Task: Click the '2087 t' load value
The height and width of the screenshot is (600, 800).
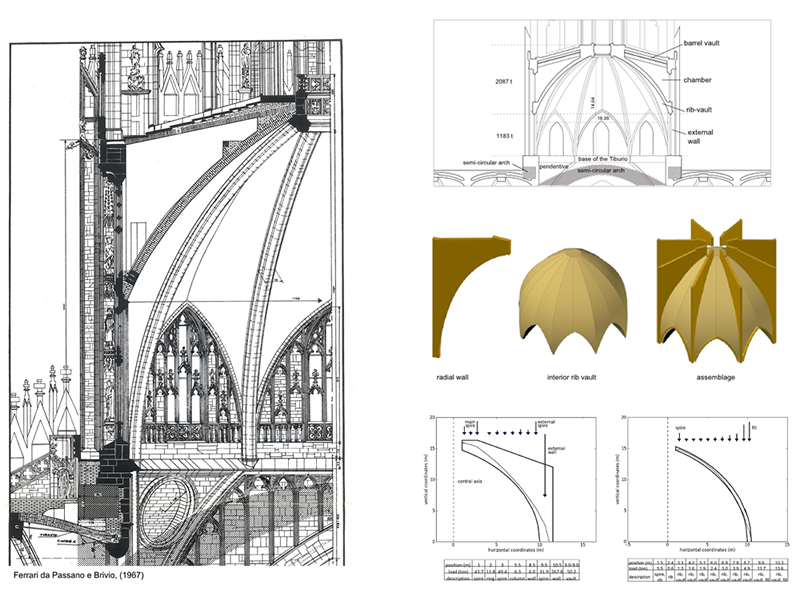Action: pyautogui.click(x=504, y=82)
